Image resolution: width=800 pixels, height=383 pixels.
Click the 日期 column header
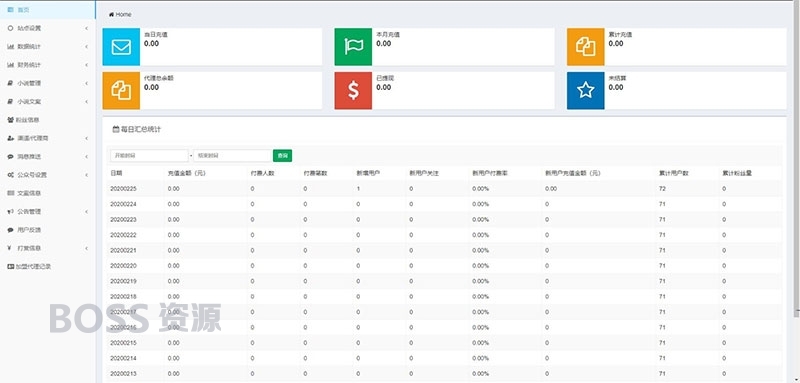pos(116,173)
